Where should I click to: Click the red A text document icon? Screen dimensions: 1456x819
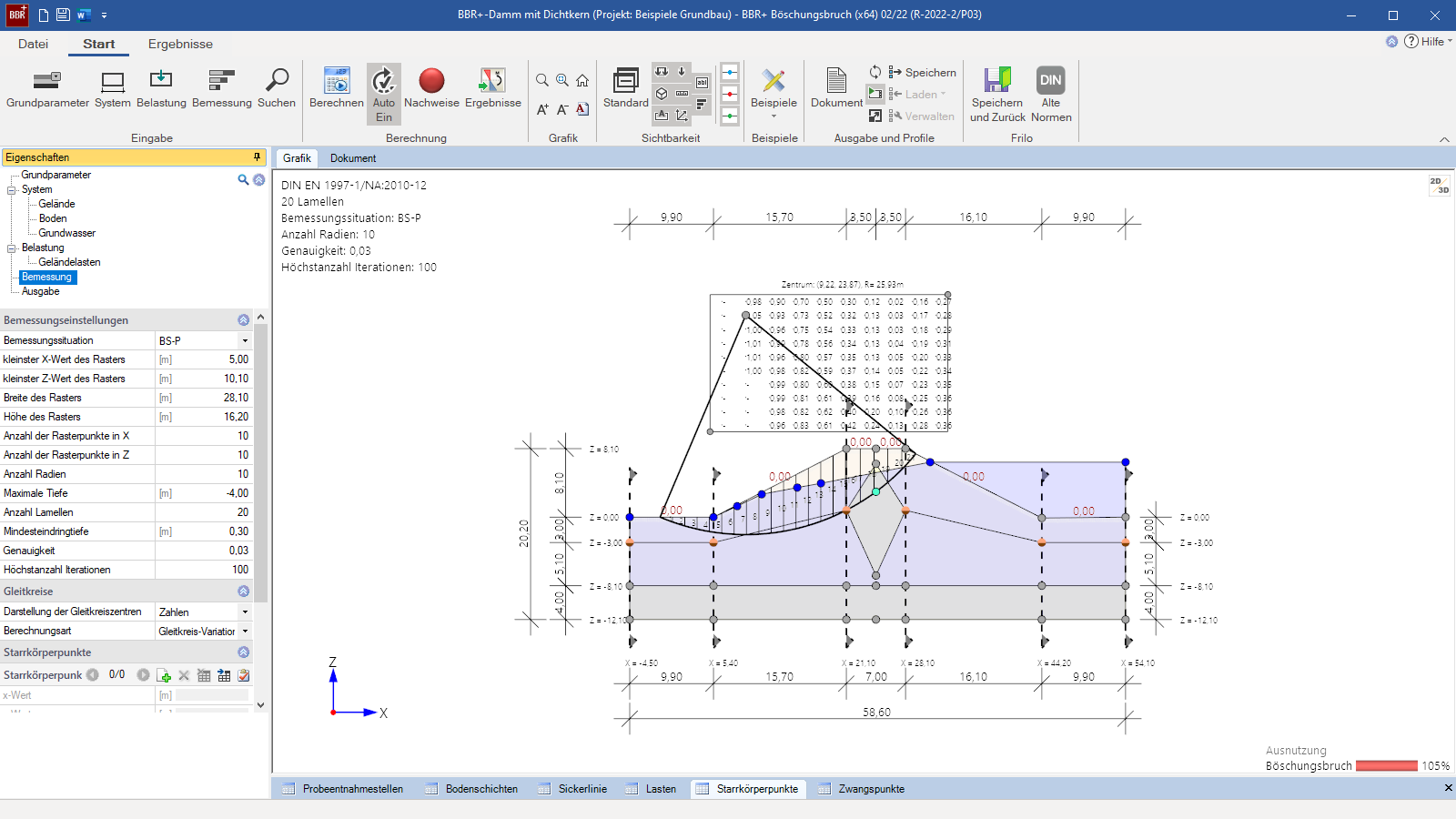coord(582,109)
